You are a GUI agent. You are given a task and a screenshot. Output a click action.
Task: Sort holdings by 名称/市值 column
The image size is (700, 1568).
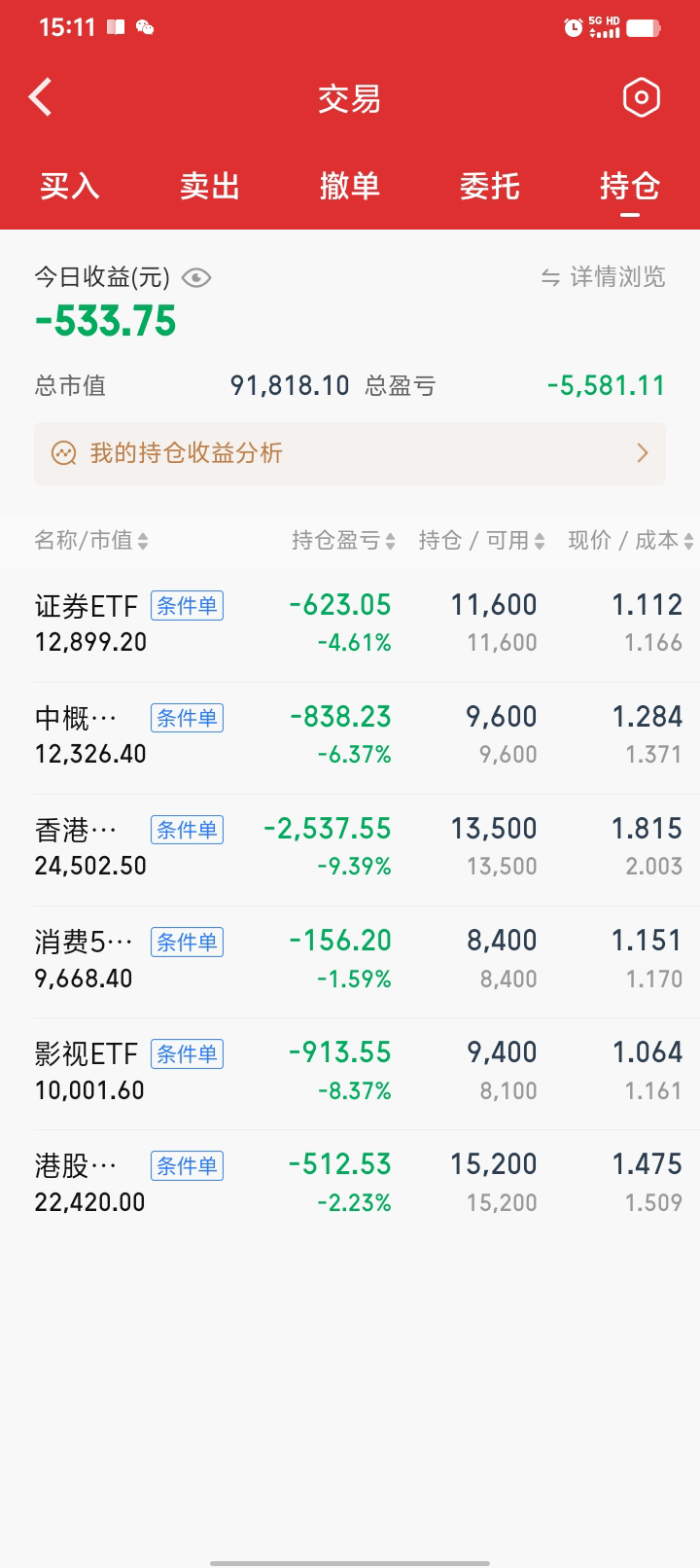(90, 541)
